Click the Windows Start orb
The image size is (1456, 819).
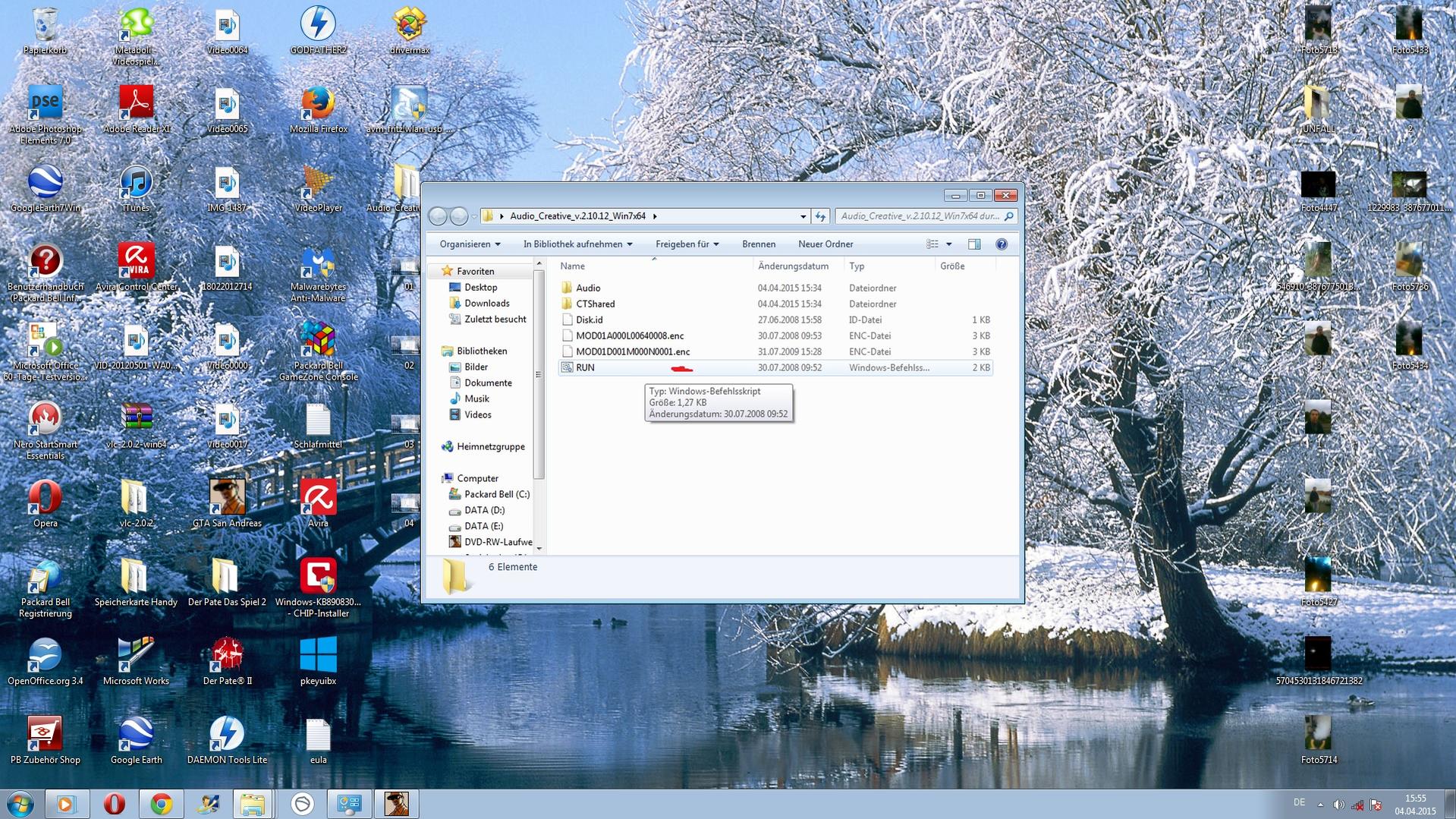click(20, 804)
